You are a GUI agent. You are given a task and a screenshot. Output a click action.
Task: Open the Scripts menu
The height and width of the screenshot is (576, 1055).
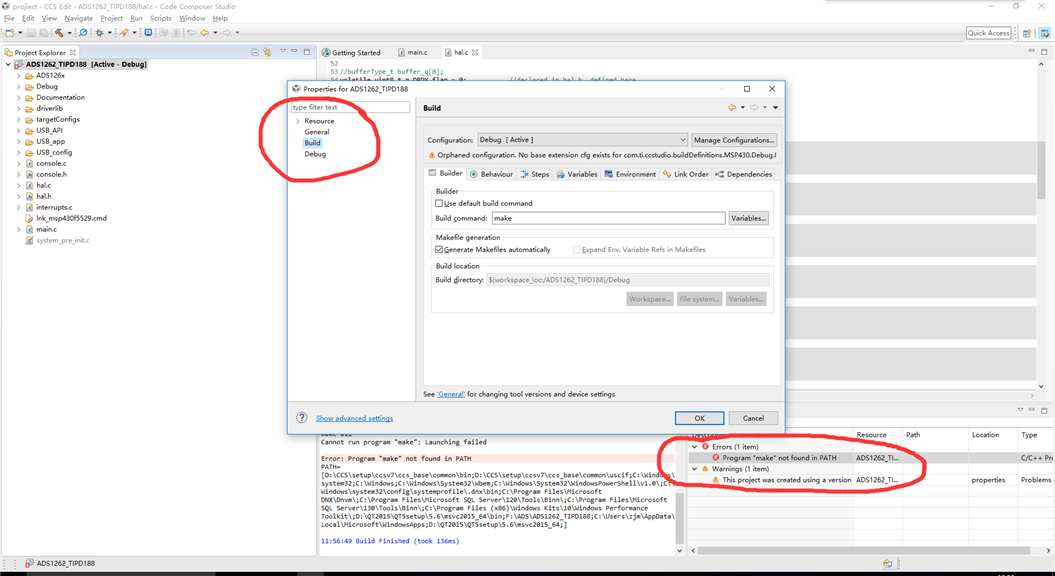pyautogui.click(x=160, y=18)
